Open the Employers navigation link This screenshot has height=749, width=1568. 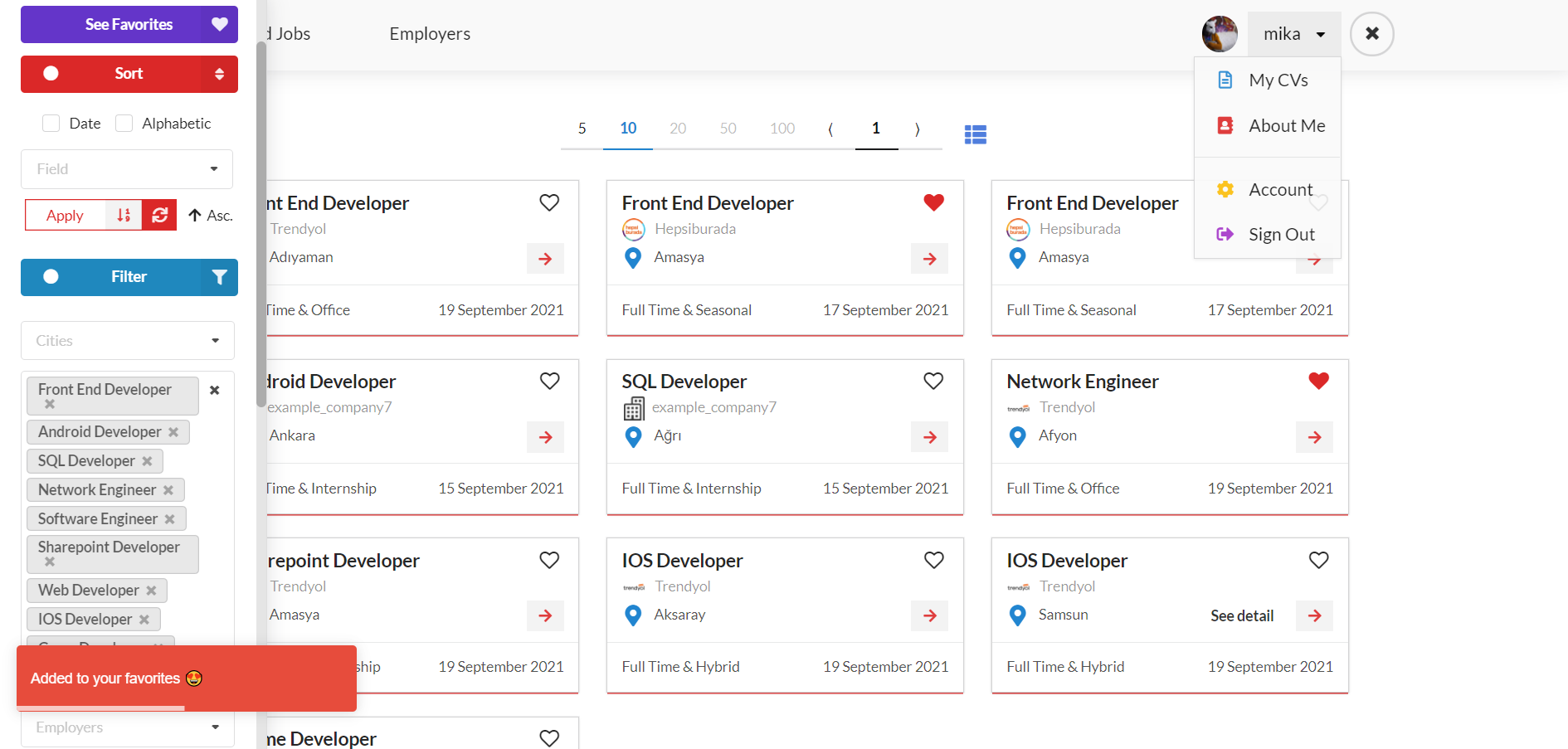430,34
